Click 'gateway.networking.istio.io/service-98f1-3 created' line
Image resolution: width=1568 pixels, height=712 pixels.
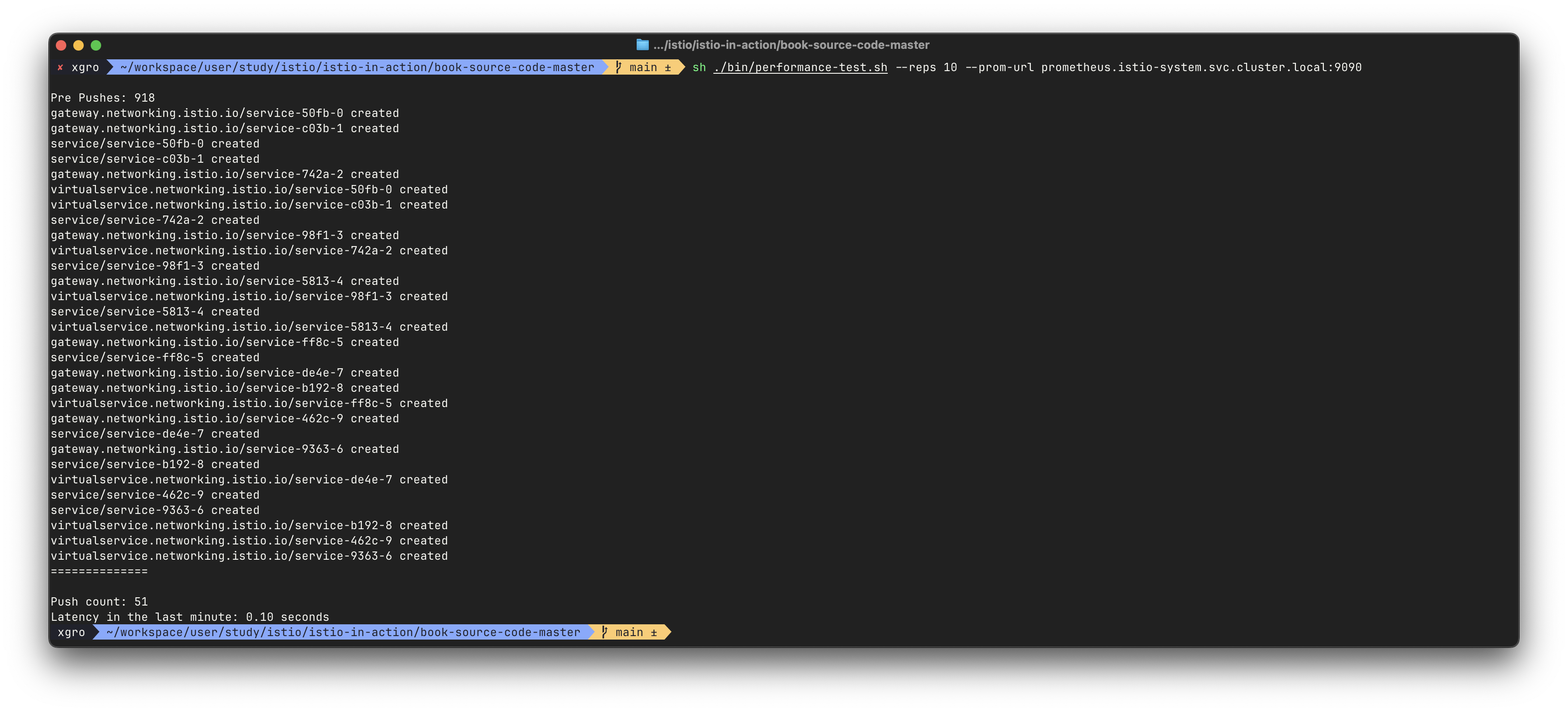point(225,235)
